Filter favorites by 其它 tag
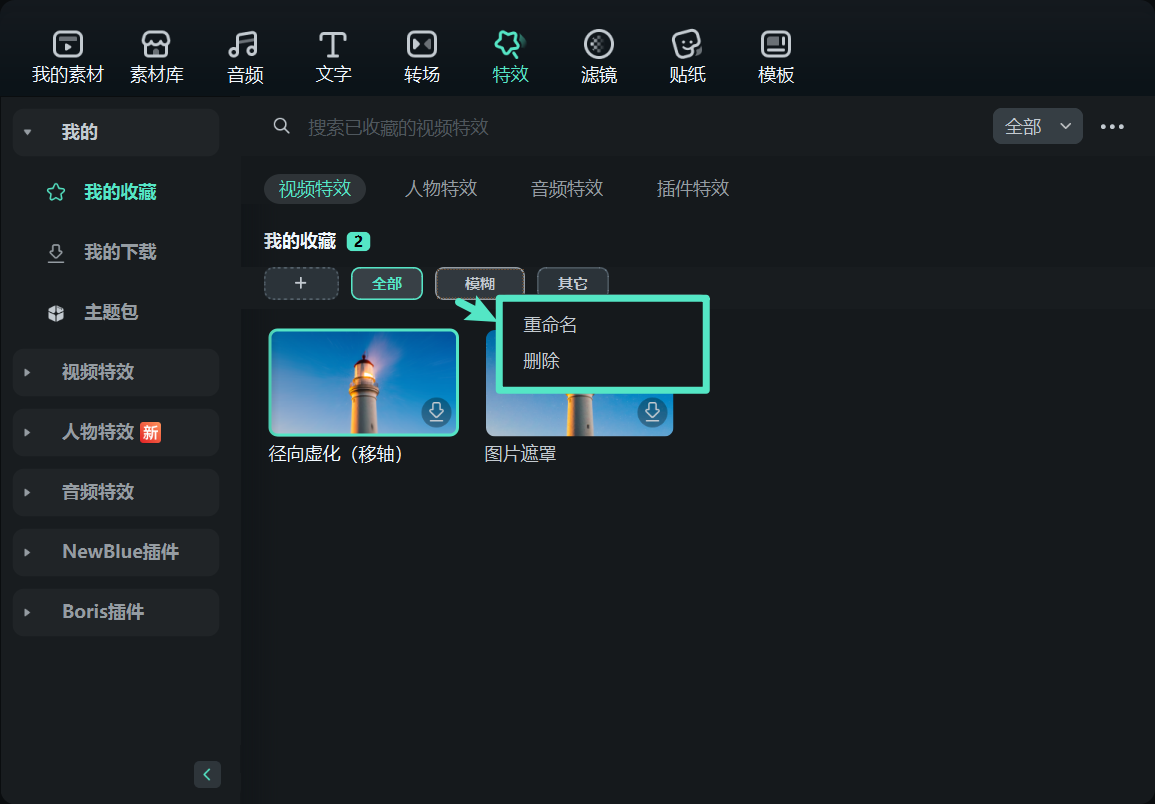Screen dimensions: 1155x804 coord(572,283)
